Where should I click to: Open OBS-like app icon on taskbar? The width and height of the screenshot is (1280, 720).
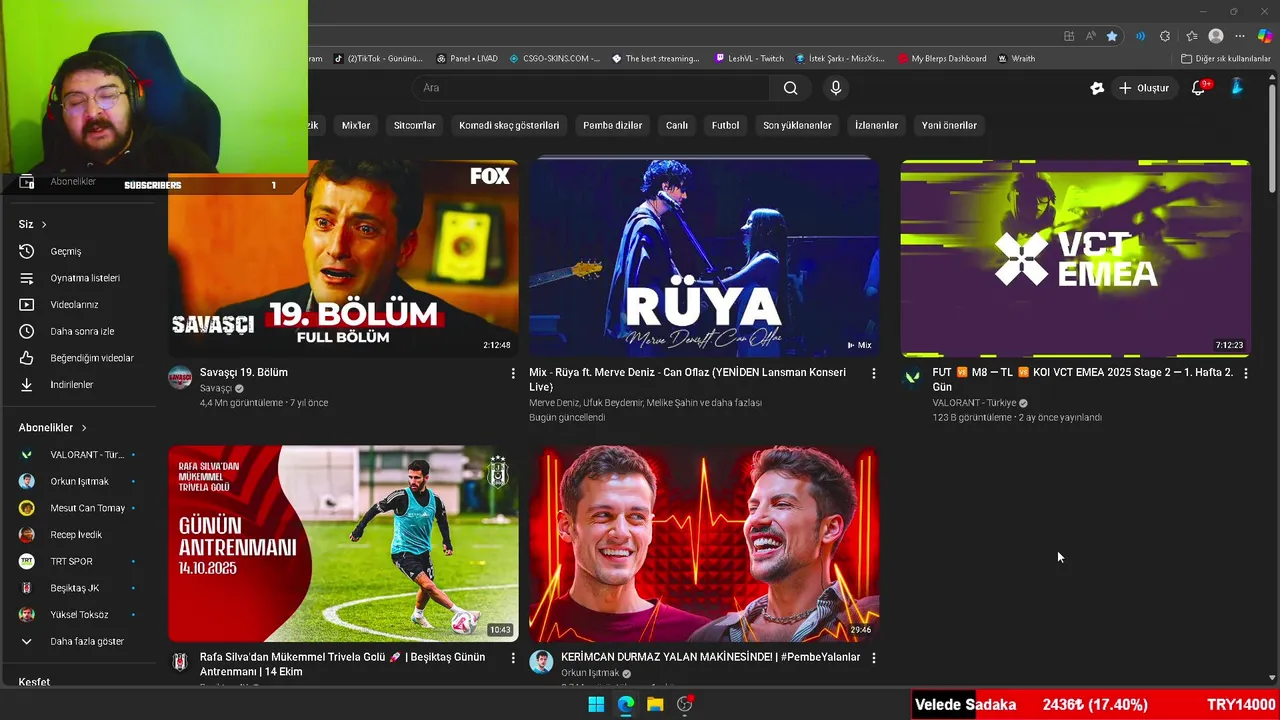[685, 704]
